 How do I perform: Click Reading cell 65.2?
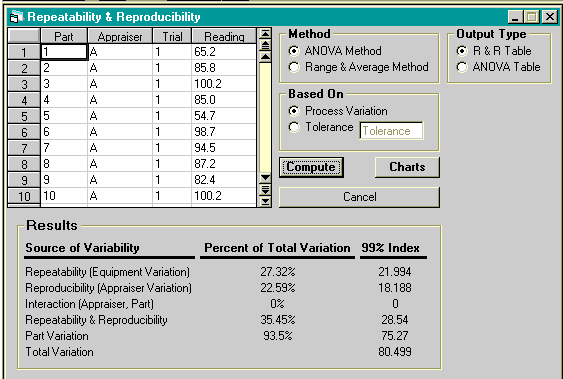coord(224,52)
